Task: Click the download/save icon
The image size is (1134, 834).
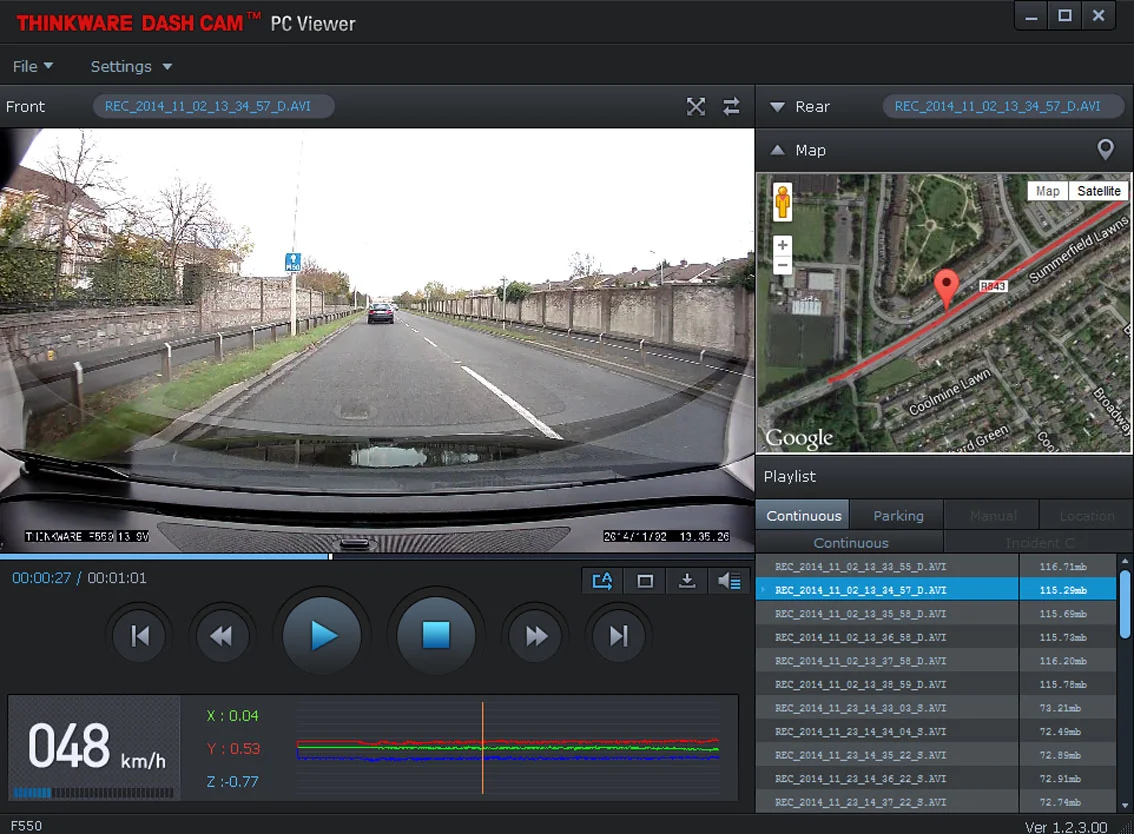Action: click(687, 581)
